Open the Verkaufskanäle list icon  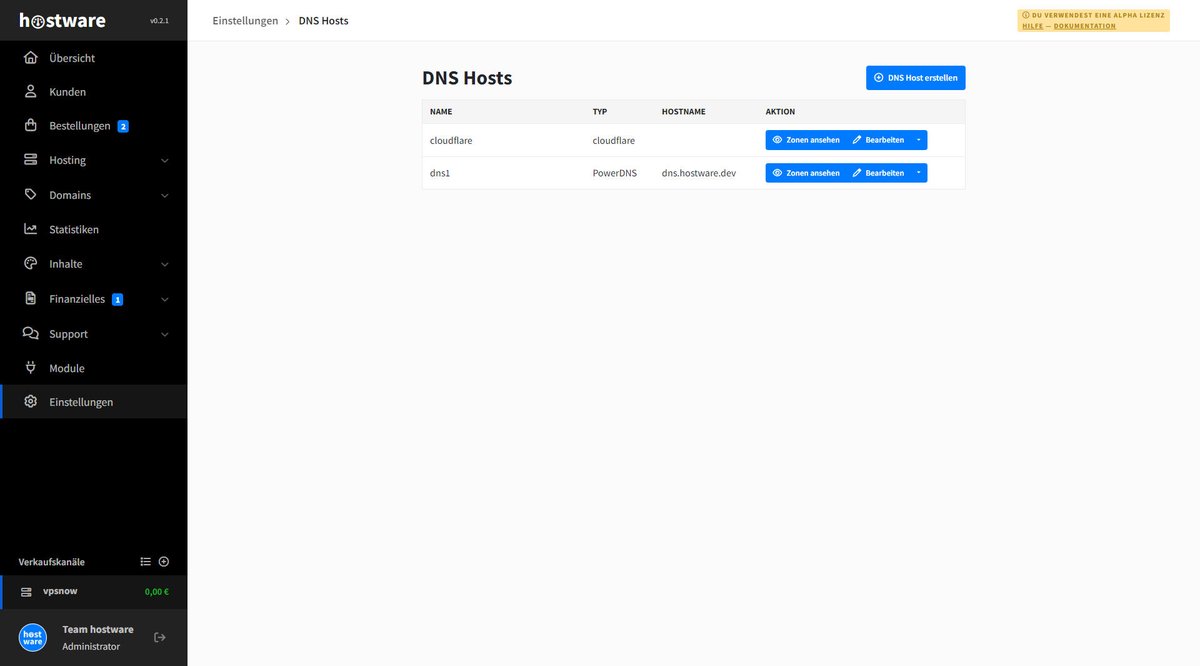click(146, 562)
